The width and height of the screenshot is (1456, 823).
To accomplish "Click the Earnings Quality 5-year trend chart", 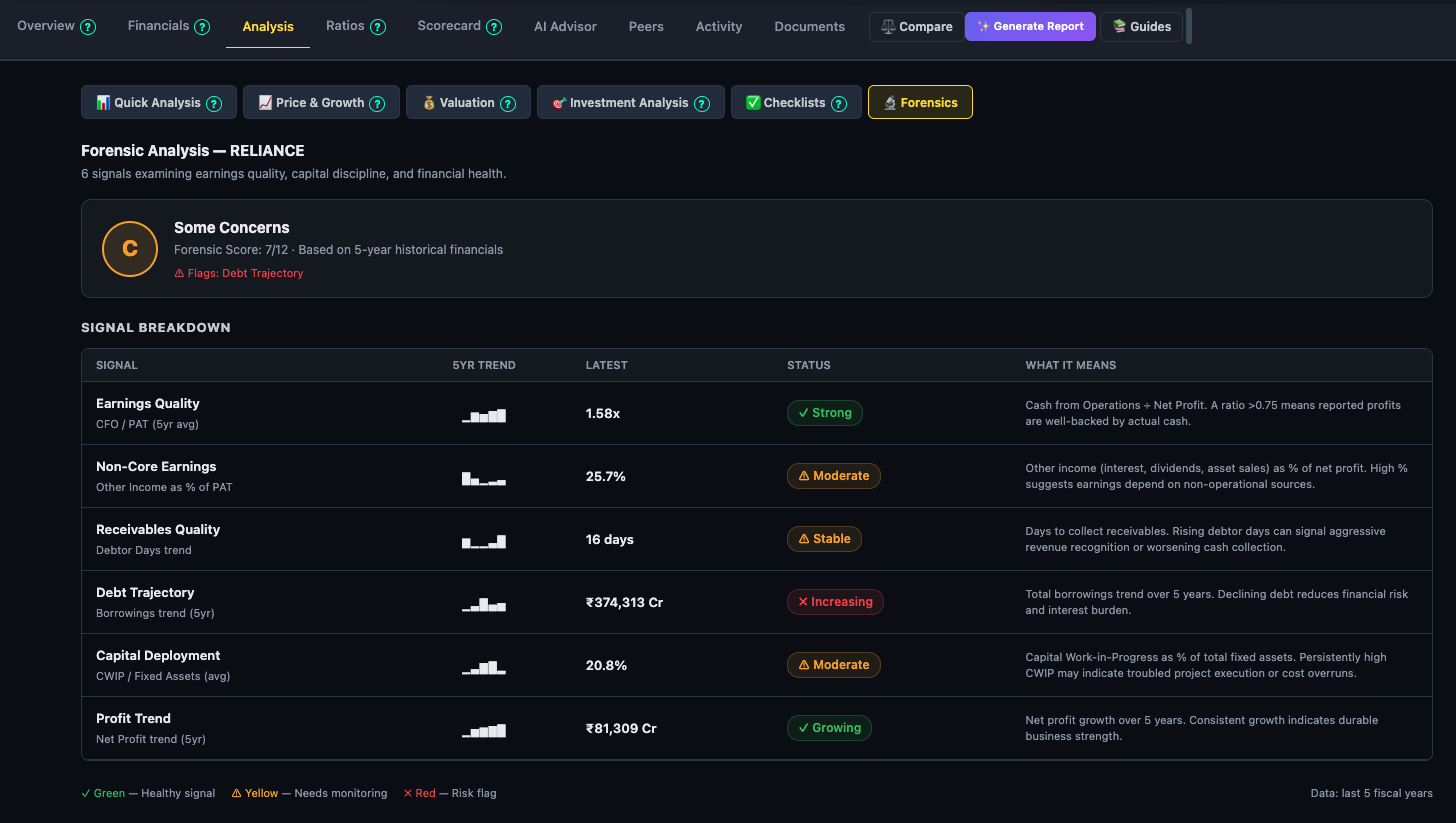I will click(x=484, y=414).
